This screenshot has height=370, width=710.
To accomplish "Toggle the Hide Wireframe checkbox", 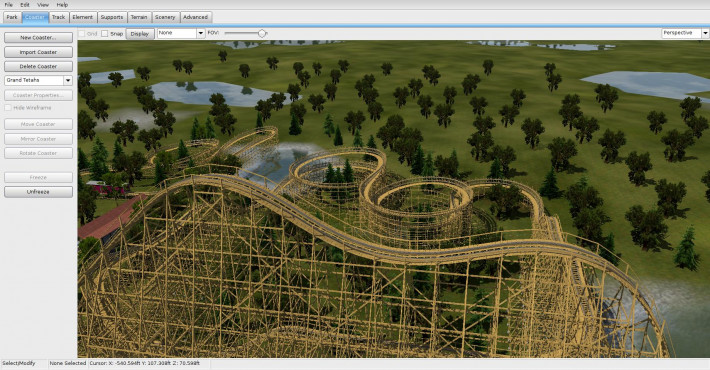I will click(x=8, y=108).
